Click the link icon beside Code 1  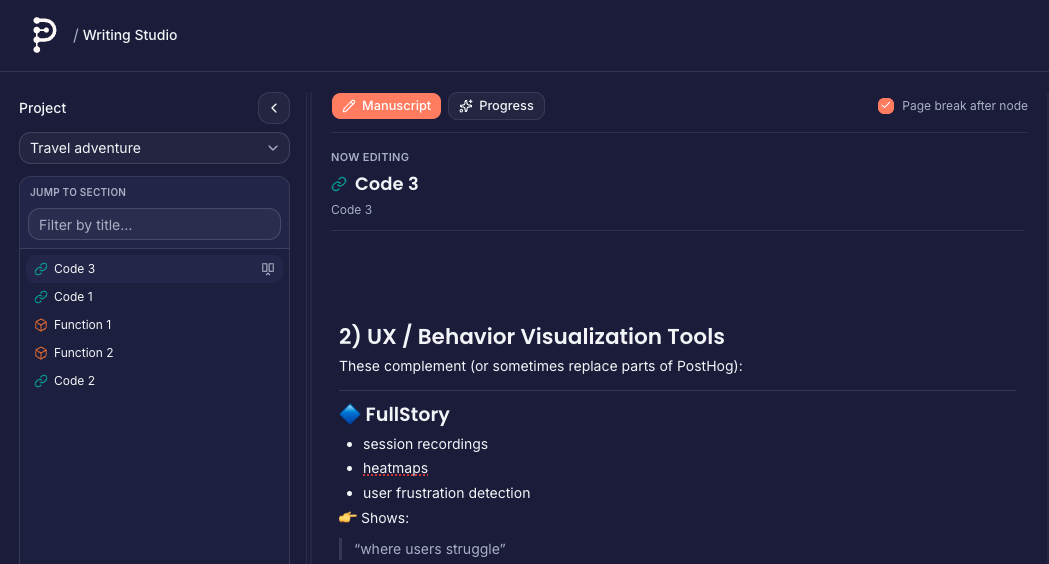(41, 297)
